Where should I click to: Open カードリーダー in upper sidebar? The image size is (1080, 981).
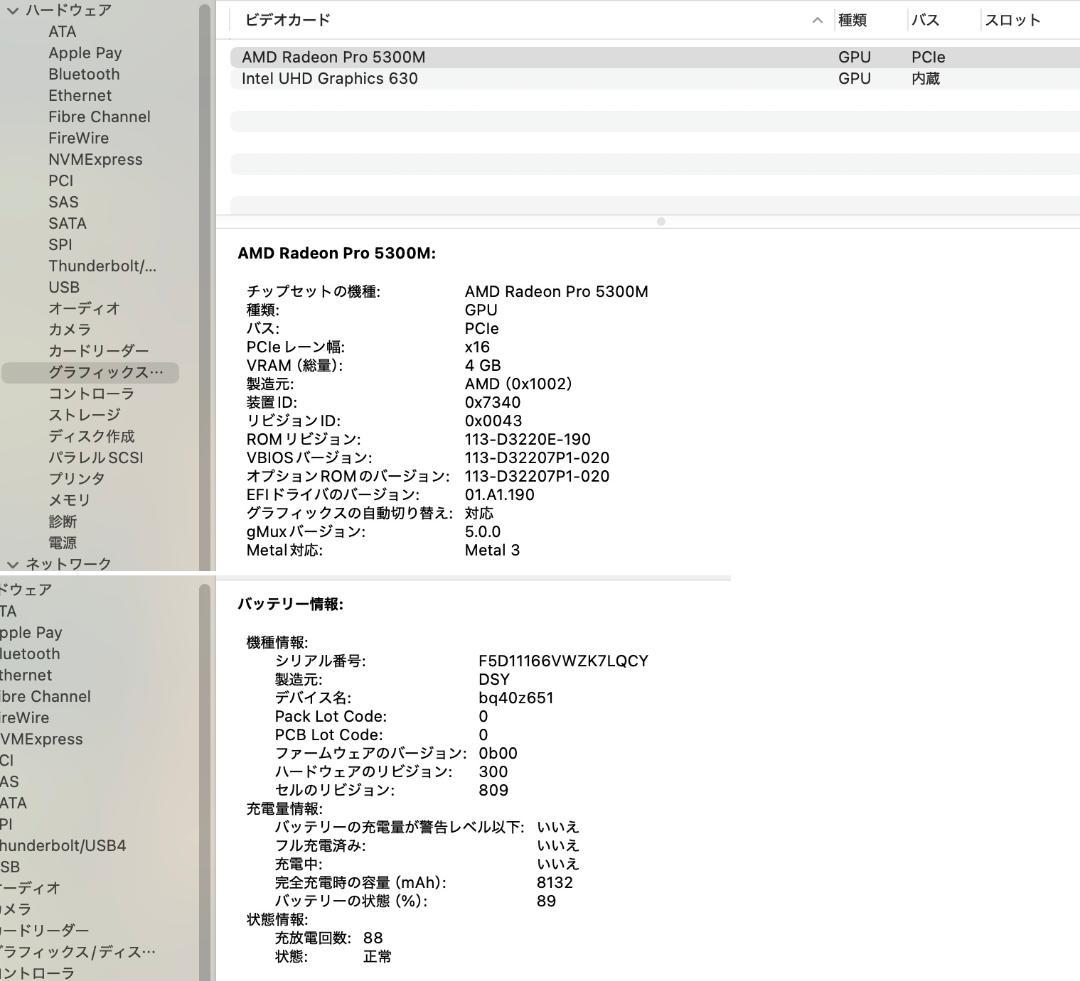click(x=98, y=351)
